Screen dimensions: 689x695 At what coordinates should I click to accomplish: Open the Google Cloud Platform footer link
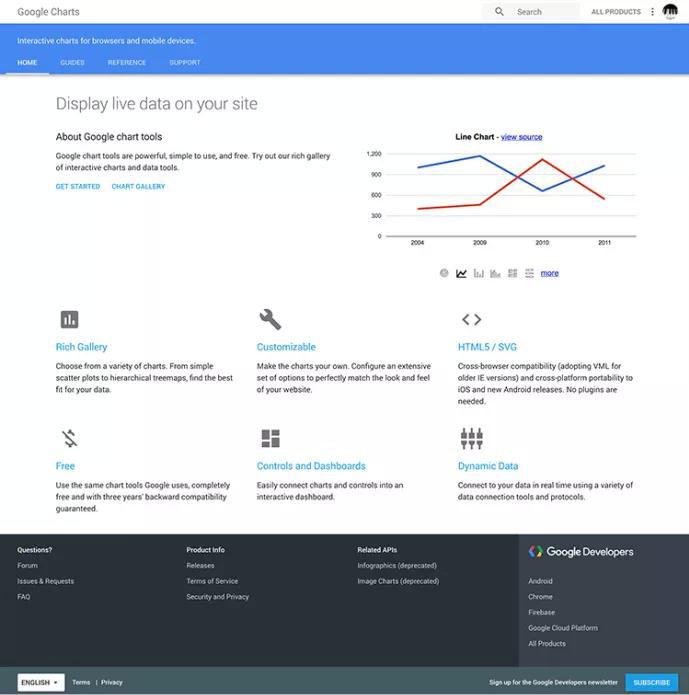[x=563, y=628]
